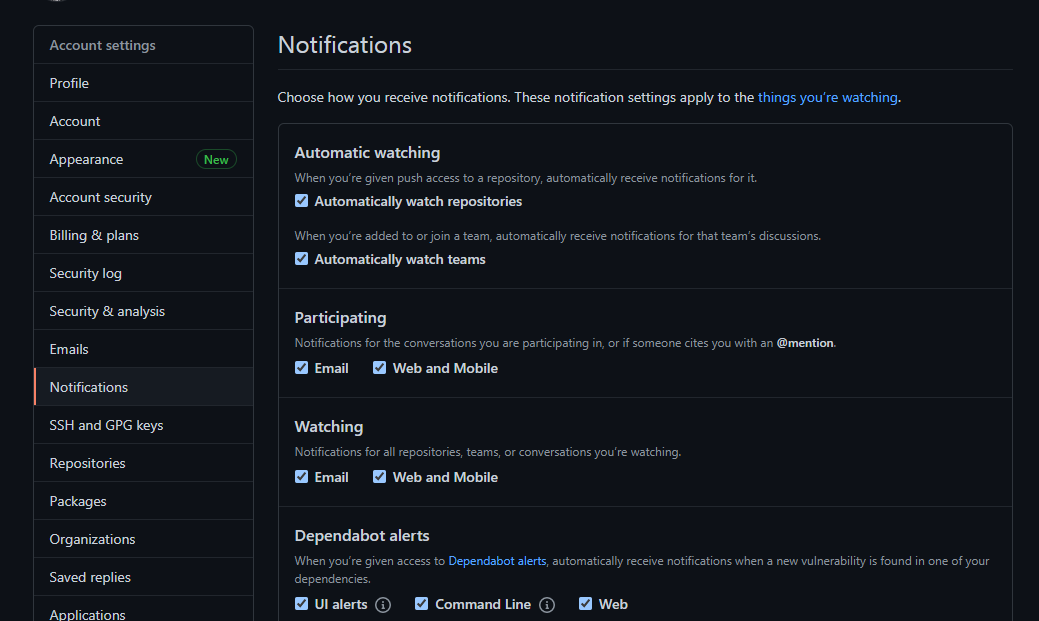Toggle Command Line checkbox for Dependabot

point(421,604)
